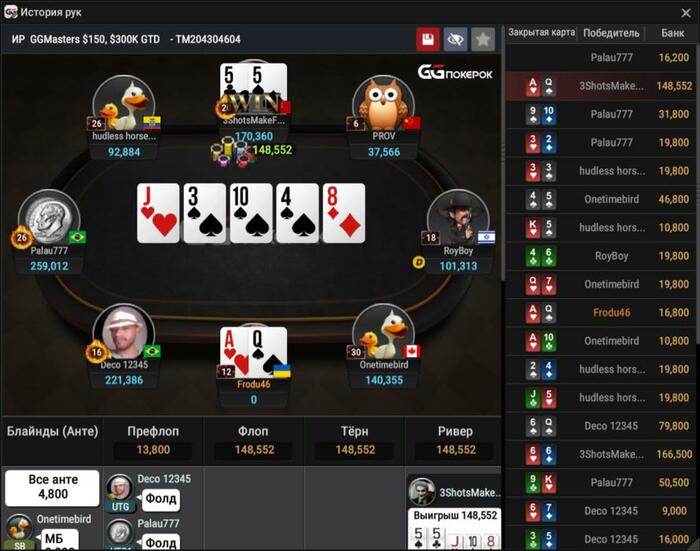This screenshot has width=700, height=551.
Task: Click Deco 12345's player photo avatar
Action: coord(124,333)
